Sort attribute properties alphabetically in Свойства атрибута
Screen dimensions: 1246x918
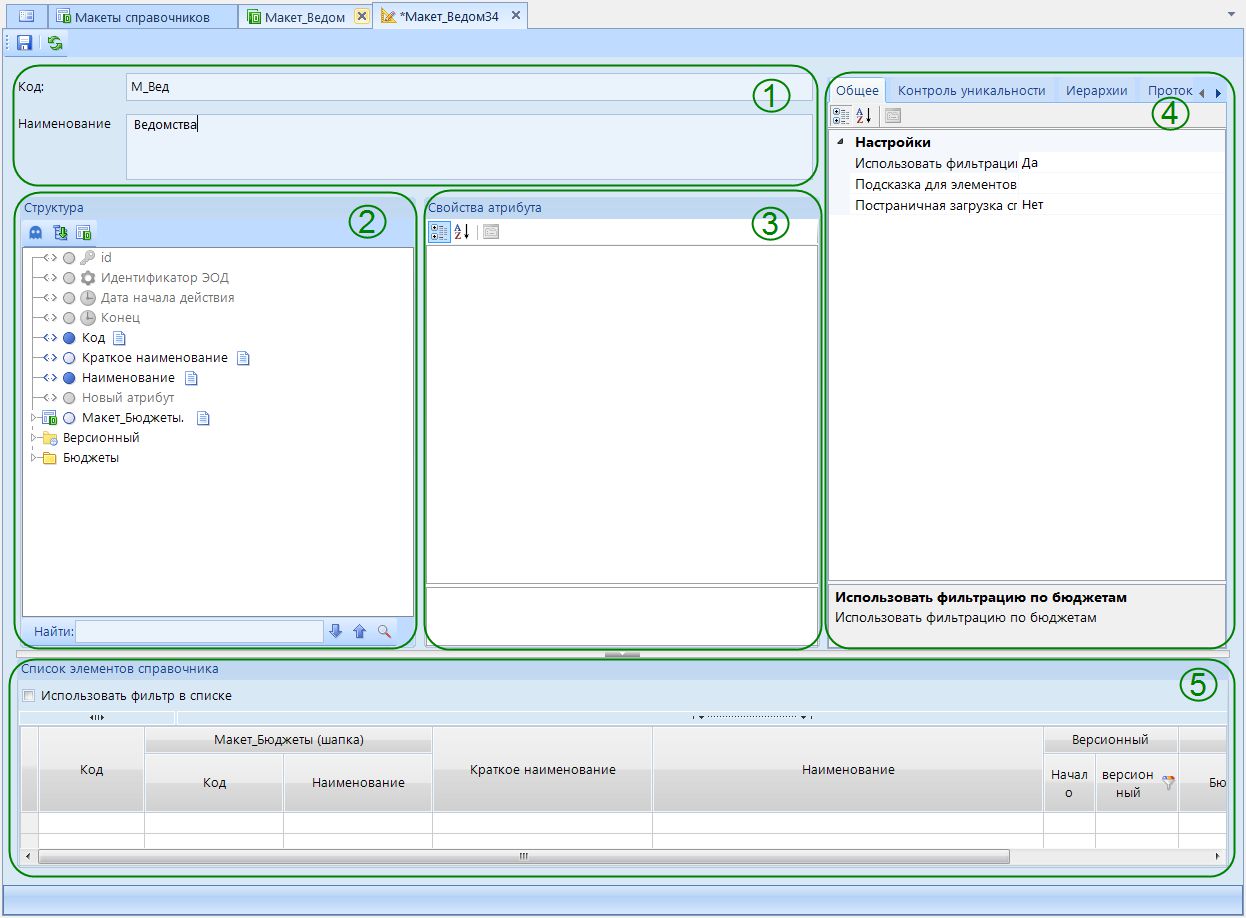click(x=461, y=232)
